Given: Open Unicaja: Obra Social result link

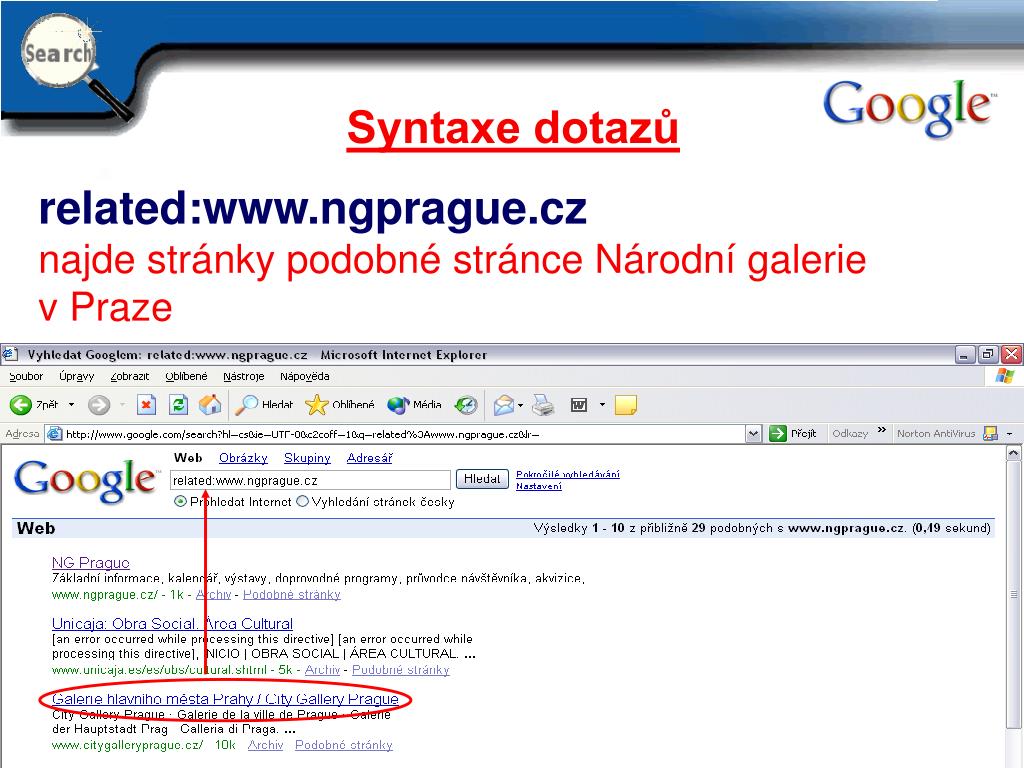Looking at the screenshot, I should (x=172, y=623).
